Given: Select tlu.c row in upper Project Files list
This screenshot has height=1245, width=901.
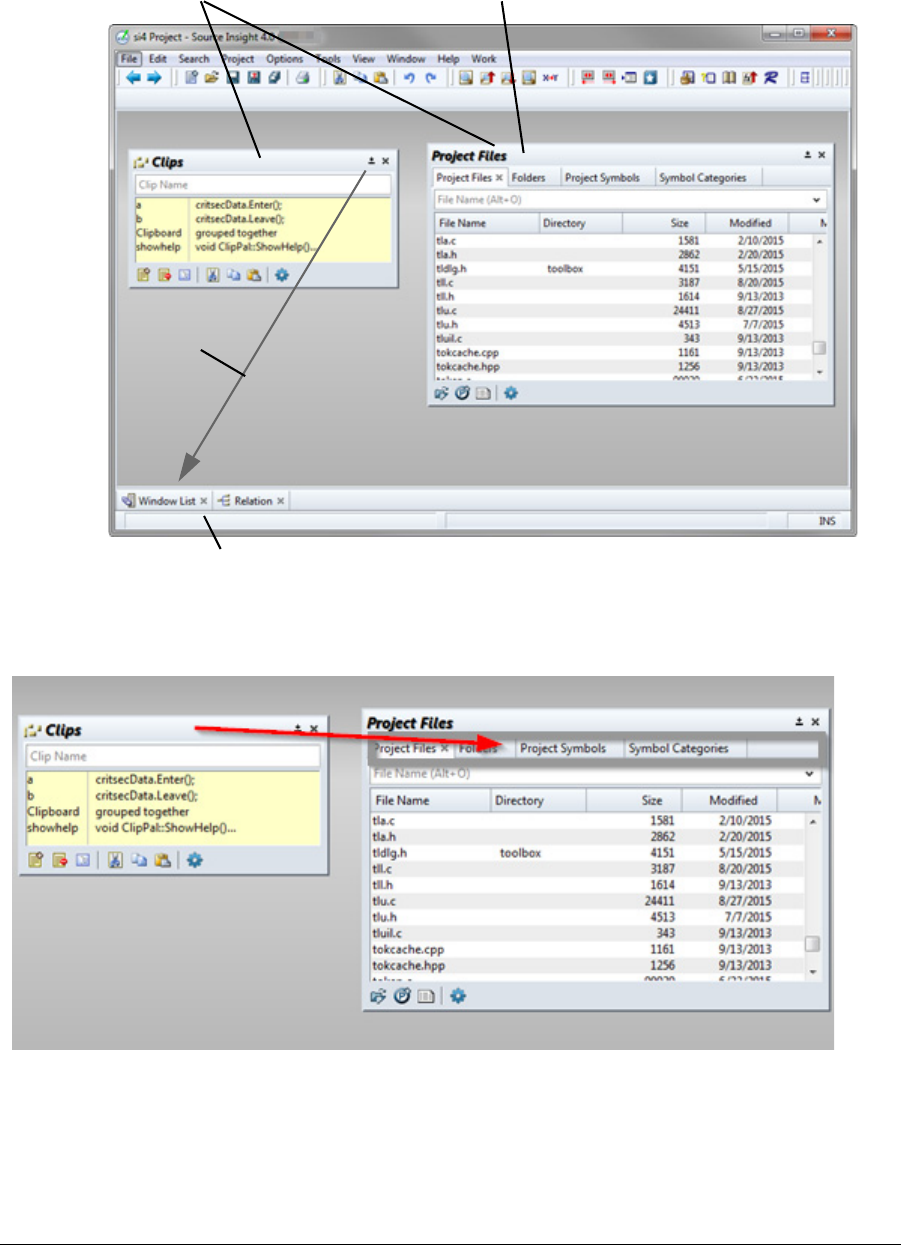Looking at the screenshot, I should click(x=623, y=311).
